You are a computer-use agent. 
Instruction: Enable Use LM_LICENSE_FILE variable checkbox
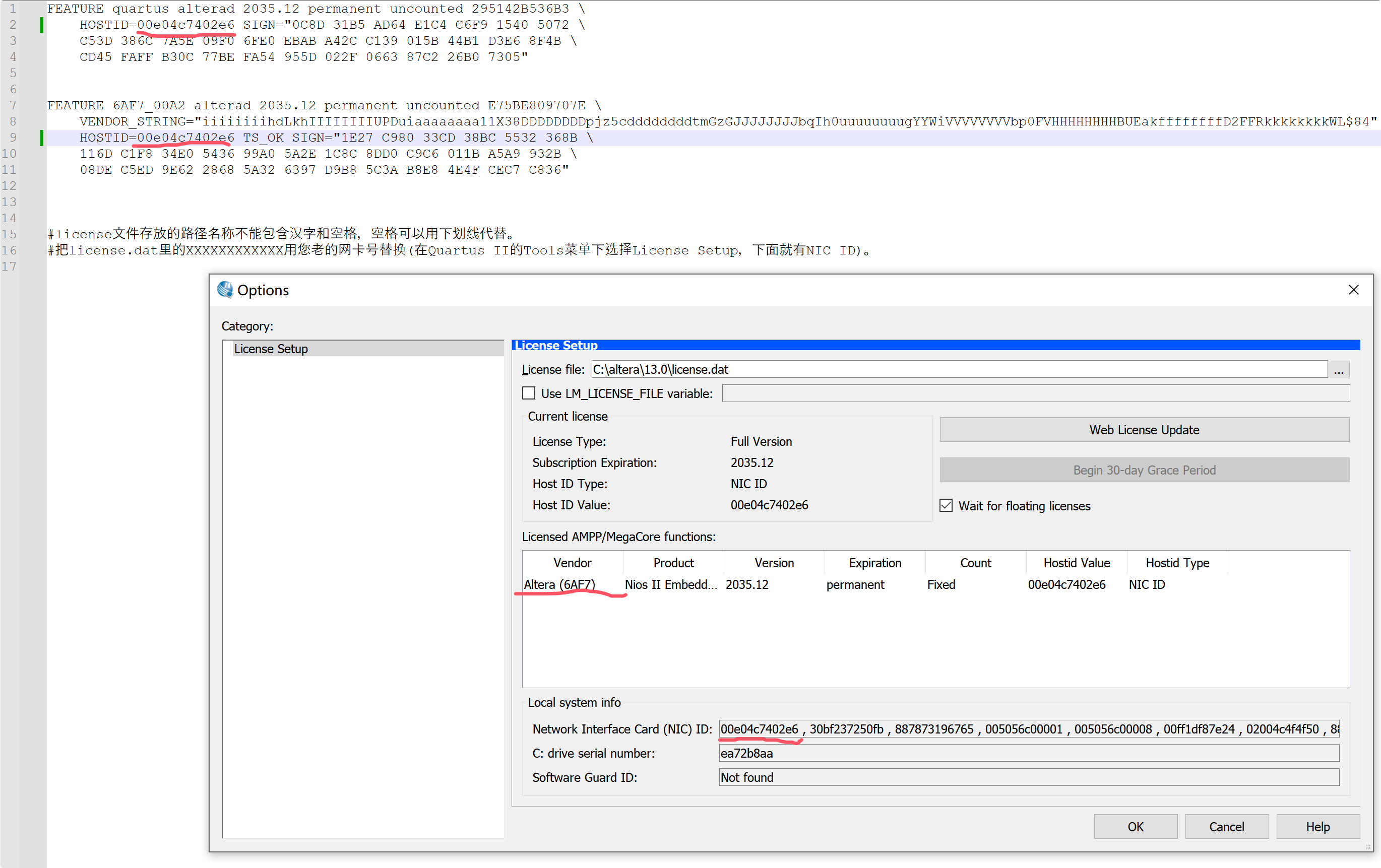pos(529,393)
